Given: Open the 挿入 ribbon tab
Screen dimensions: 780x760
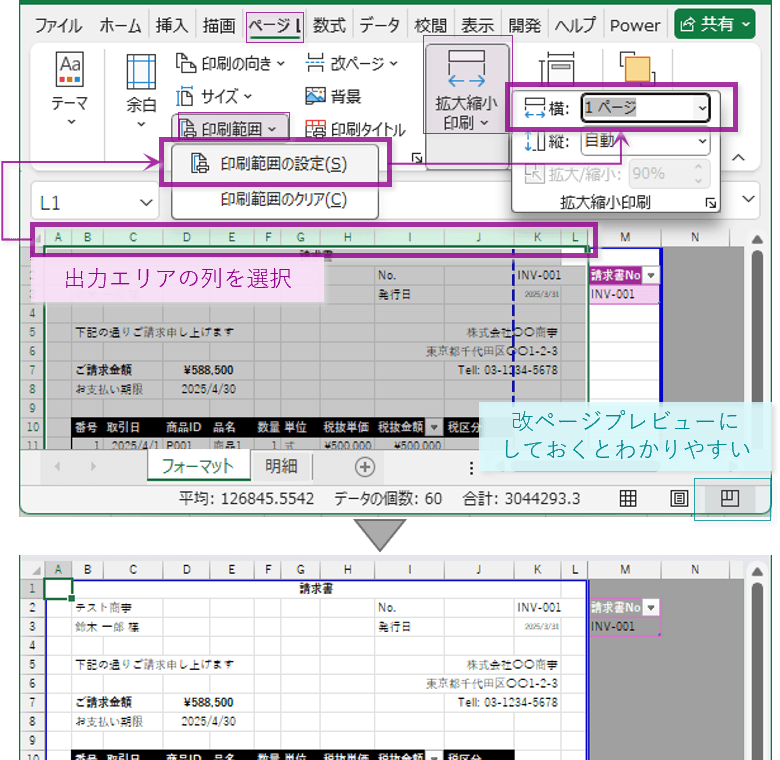Looking at the screenshot, I should [x=172, y=25].
